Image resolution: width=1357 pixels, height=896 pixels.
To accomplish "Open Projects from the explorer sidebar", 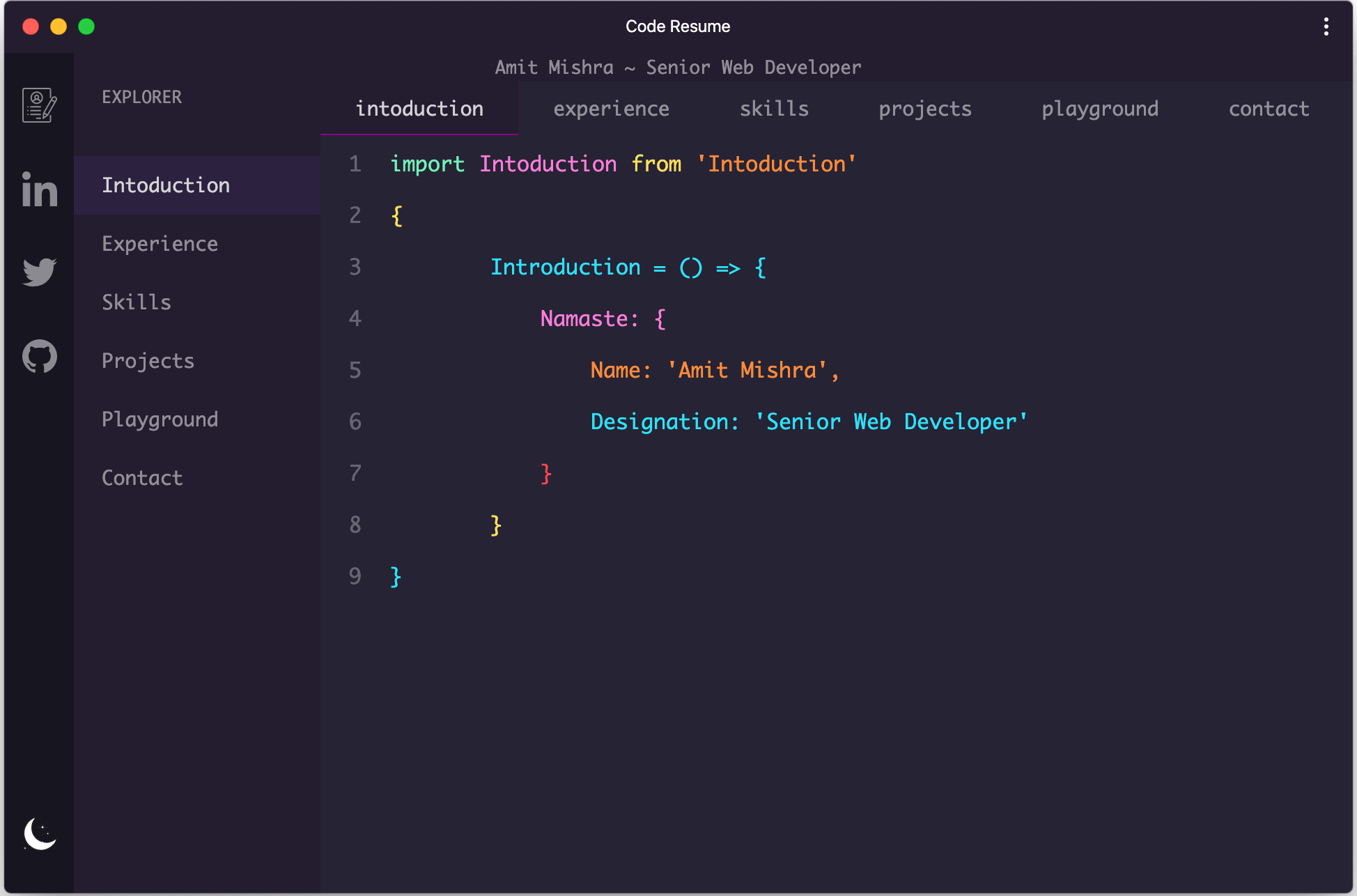I will pyautogui.click(x=148, y=361).
